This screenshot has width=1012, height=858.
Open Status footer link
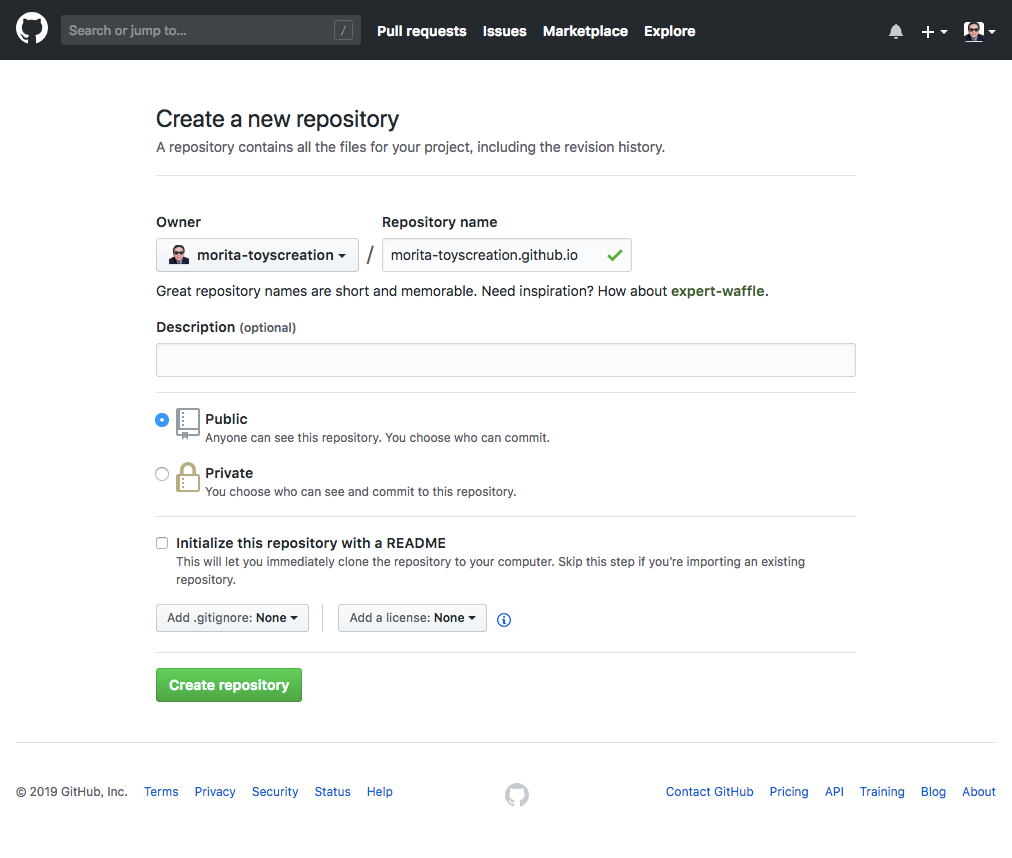pyautogui.click(x=332, y=792)
